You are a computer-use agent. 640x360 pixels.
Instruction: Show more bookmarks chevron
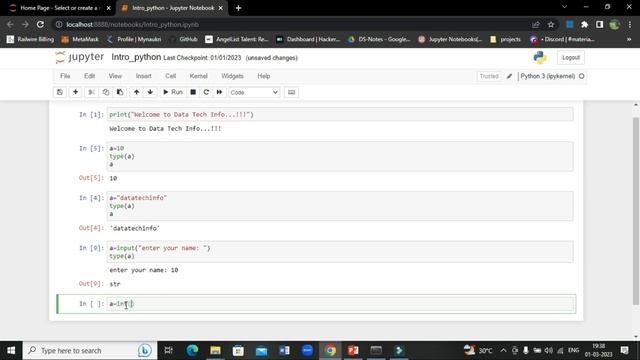(x=629, y=39)
